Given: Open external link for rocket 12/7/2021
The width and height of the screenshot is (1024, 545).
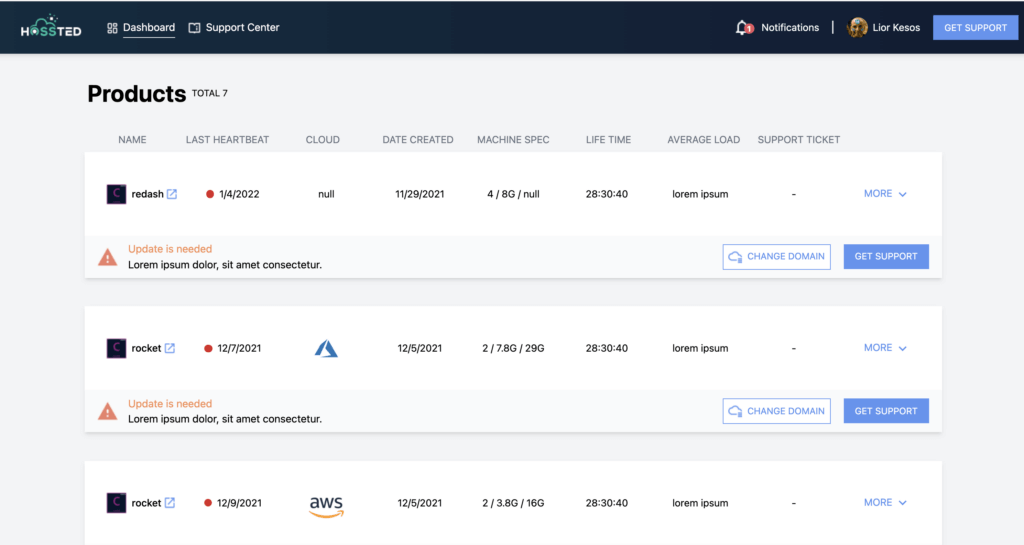Looking at the screenshot, I should pyautogui.click(x=170, y=348).
